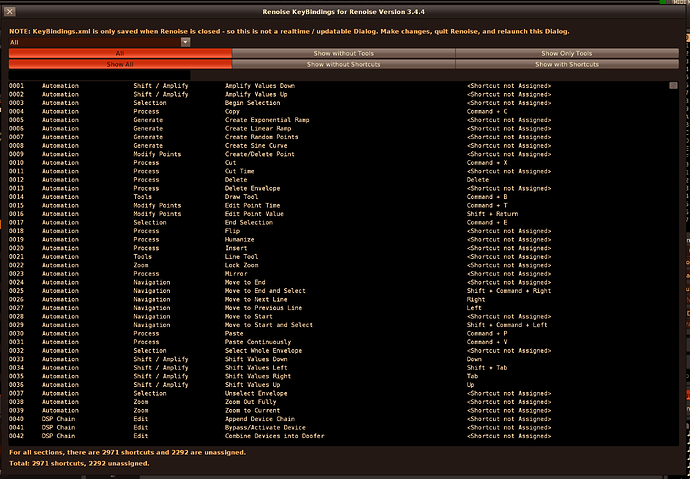The image size is (690, 479).
Task: Select 'Select Whole Envelope' entry
Action: point(263,351)
